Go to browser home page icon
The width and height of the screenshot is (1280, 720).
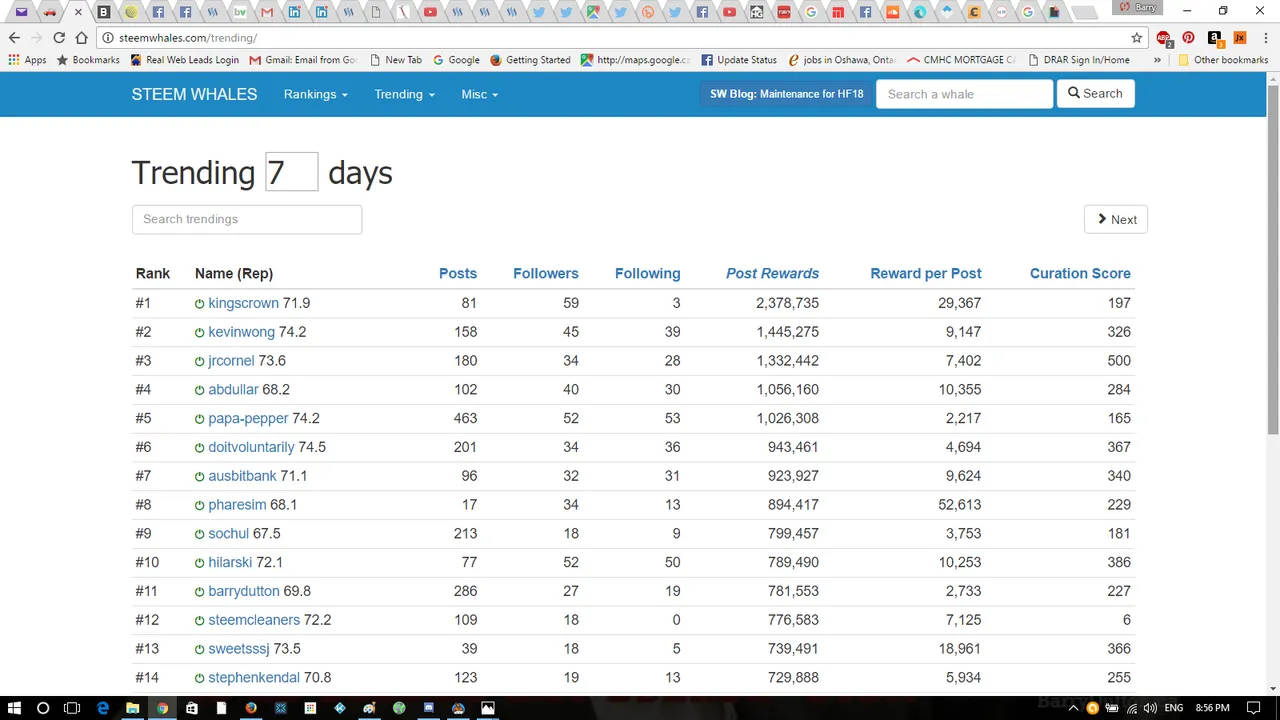tap(81, 37)
